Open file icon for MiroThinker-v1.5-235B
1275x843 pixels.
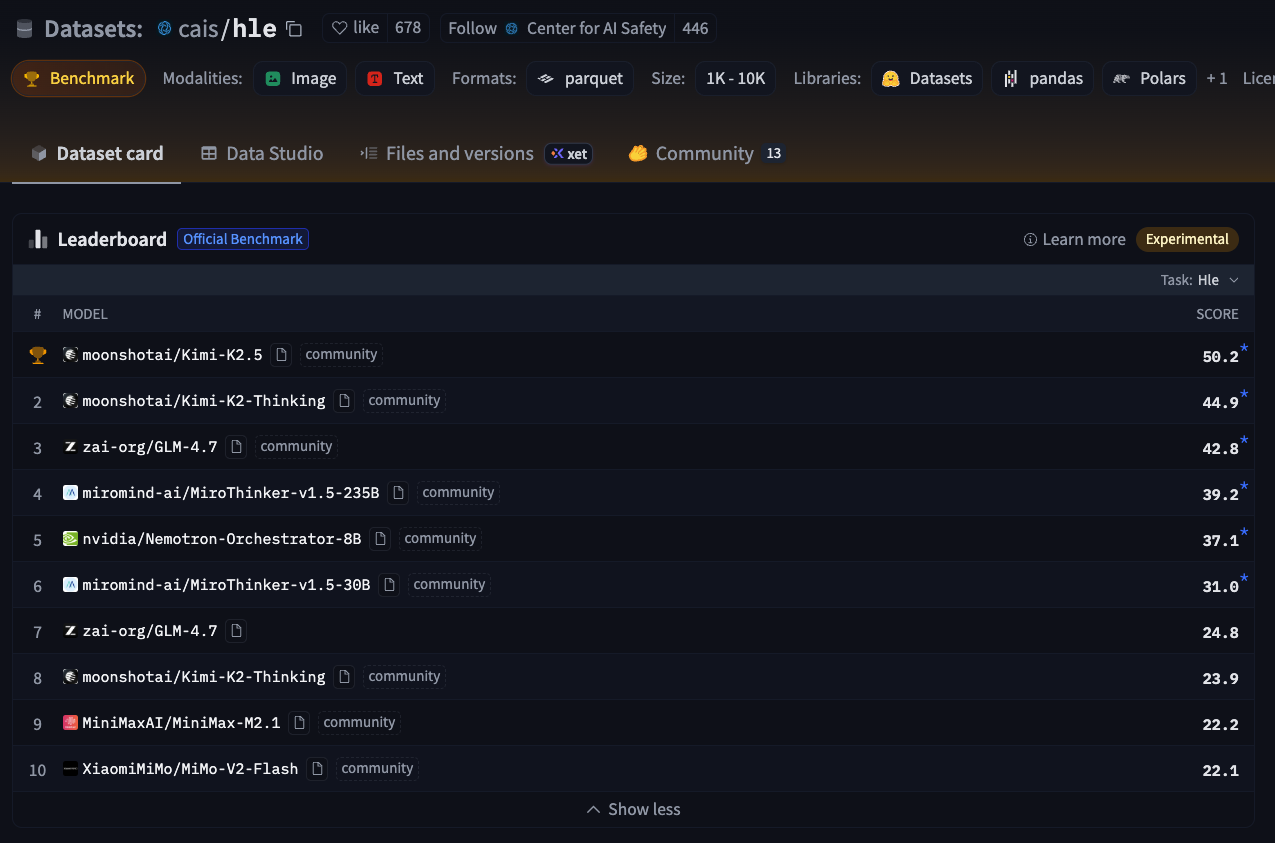coord(398,492)
